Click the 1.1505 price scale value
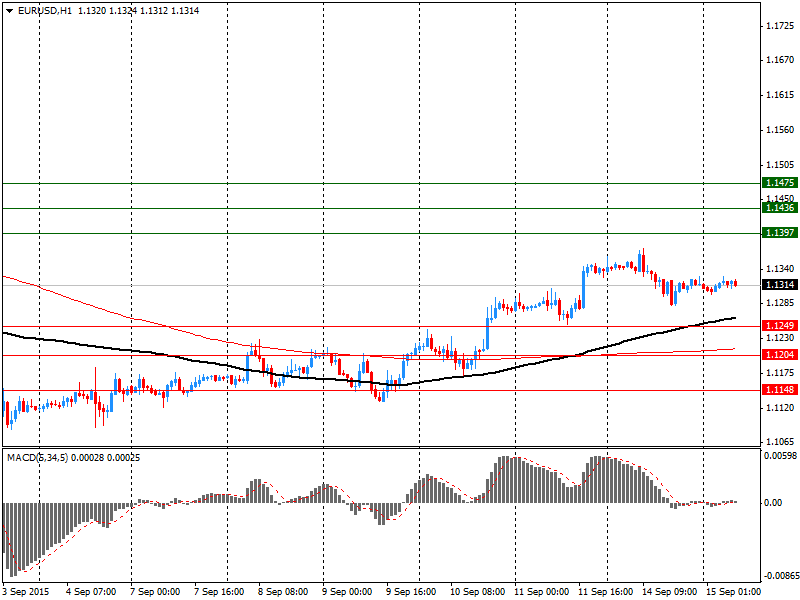Screen dimensions: 800x600 click(x=781, y=165)
